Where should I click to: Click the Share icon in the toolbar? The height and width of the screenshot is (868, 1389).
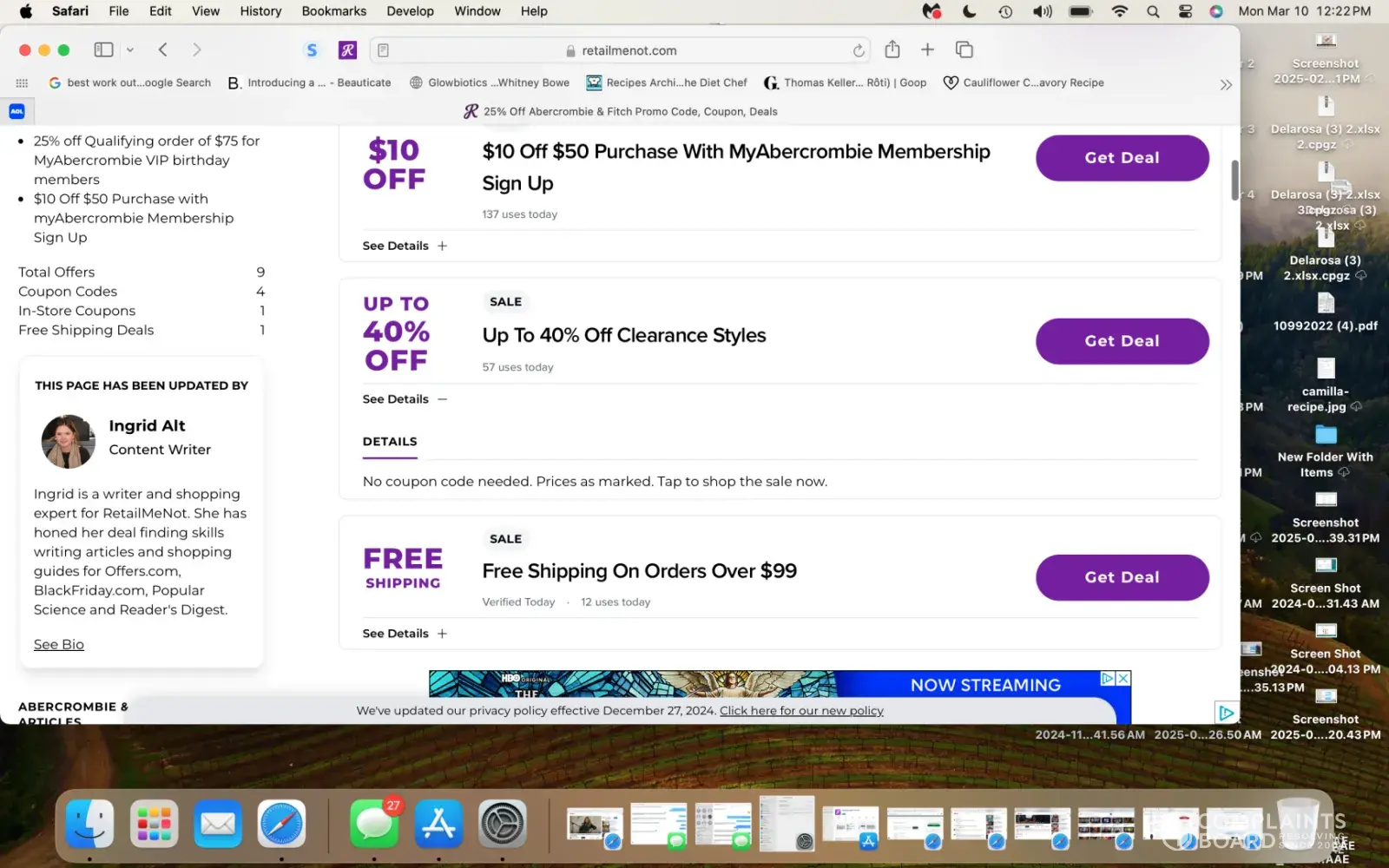pyautogui.click(x=892, y=49)
